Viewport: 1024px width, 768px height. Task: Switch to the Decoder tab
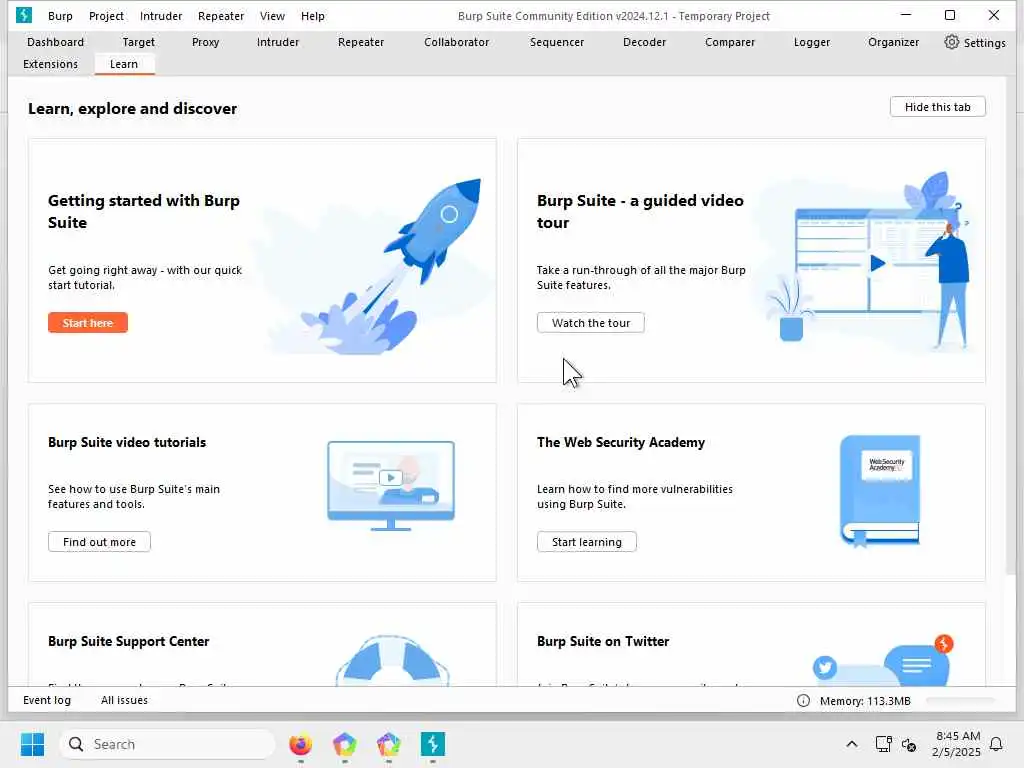point(645,42)
